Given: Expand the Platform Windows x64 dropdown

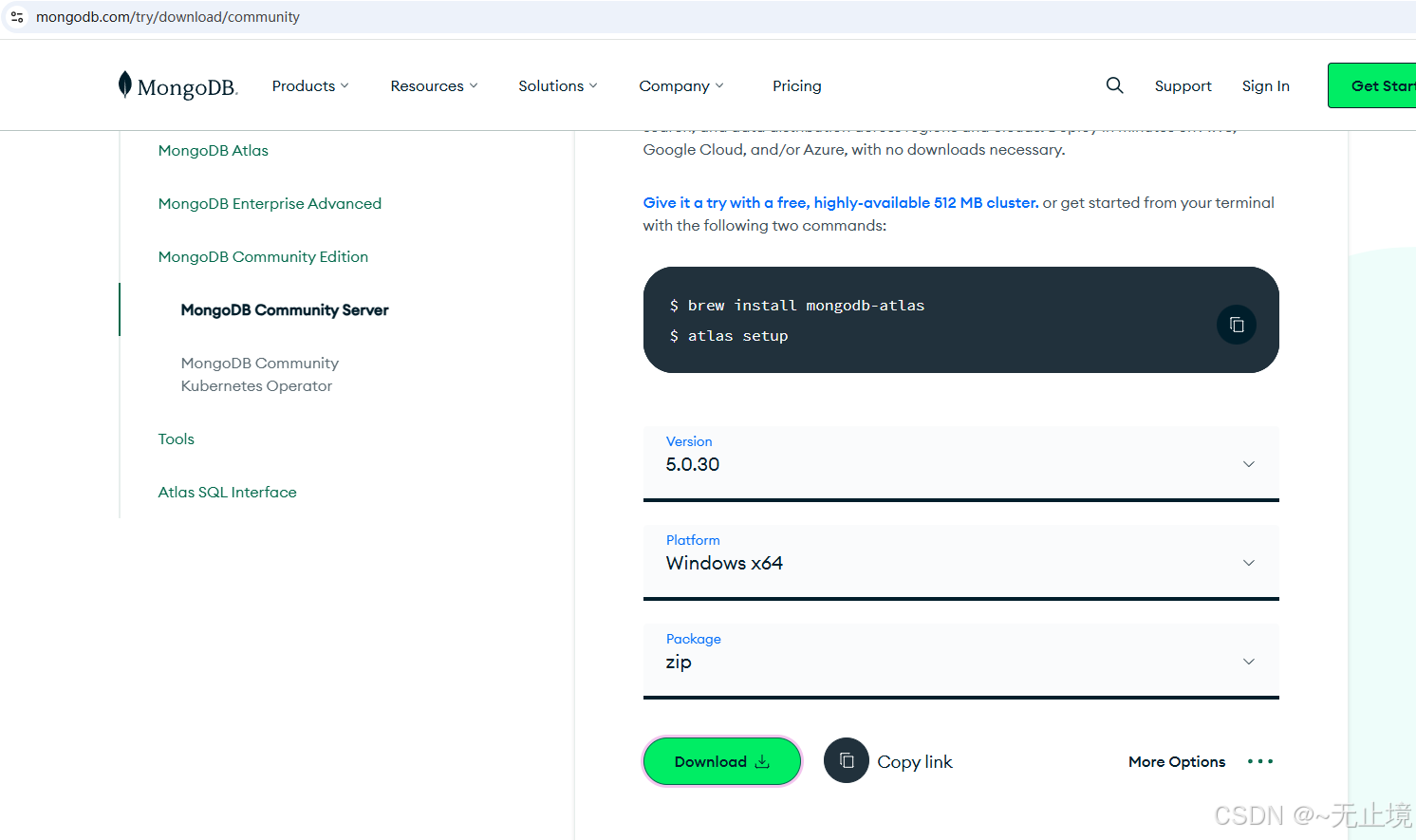Looking at the screenshot, I should pyautogui.click(x=961, y=563).
